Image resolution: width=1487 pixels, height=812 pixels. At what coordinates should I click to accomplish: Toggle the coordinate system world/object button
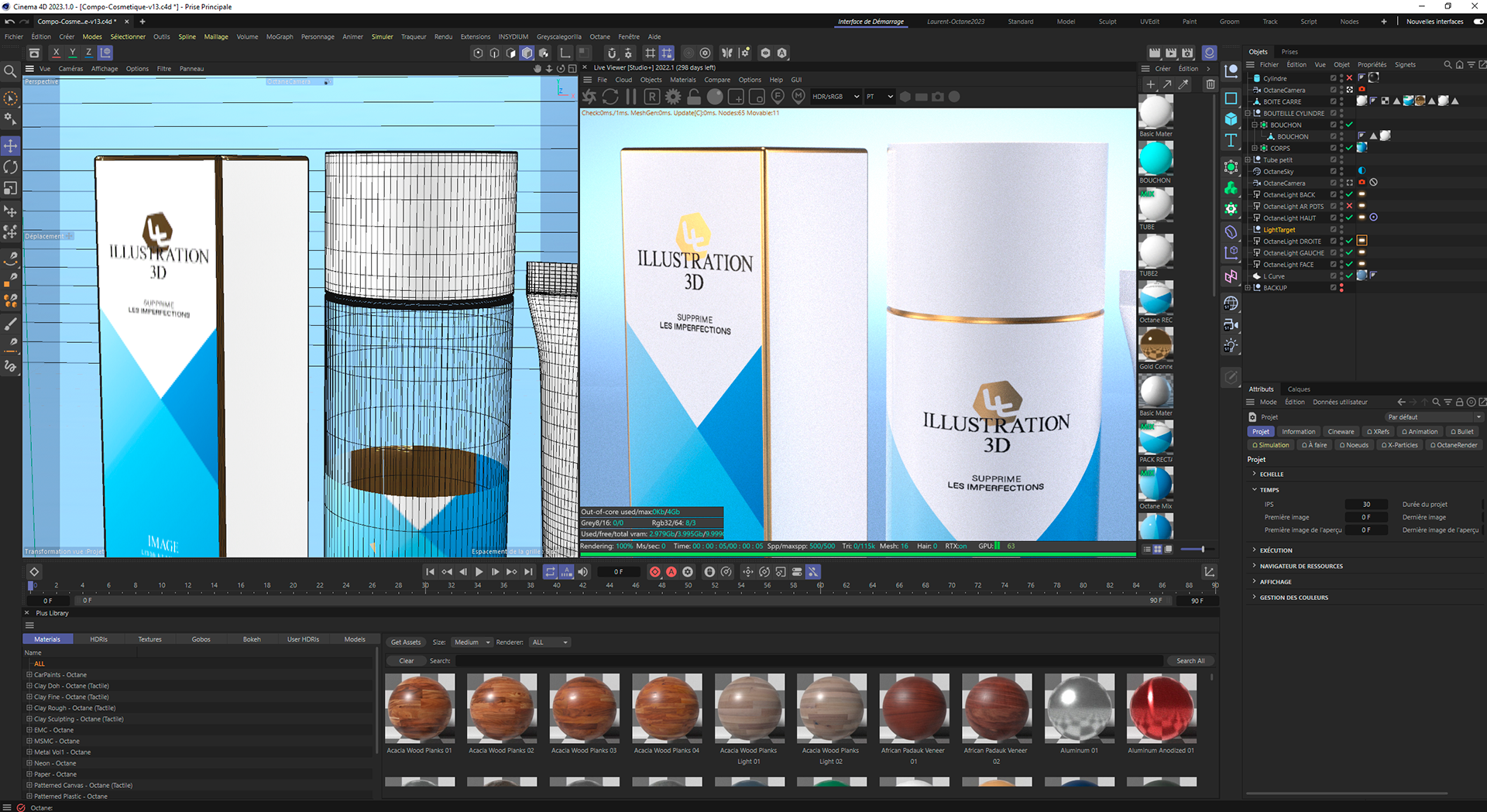[105, 53]
